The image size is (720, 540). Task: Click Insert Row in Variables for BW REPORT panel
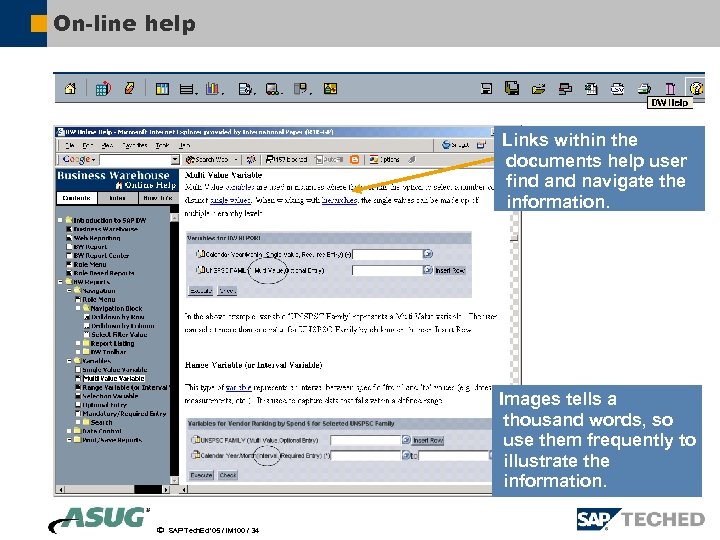tap(450, 270)
